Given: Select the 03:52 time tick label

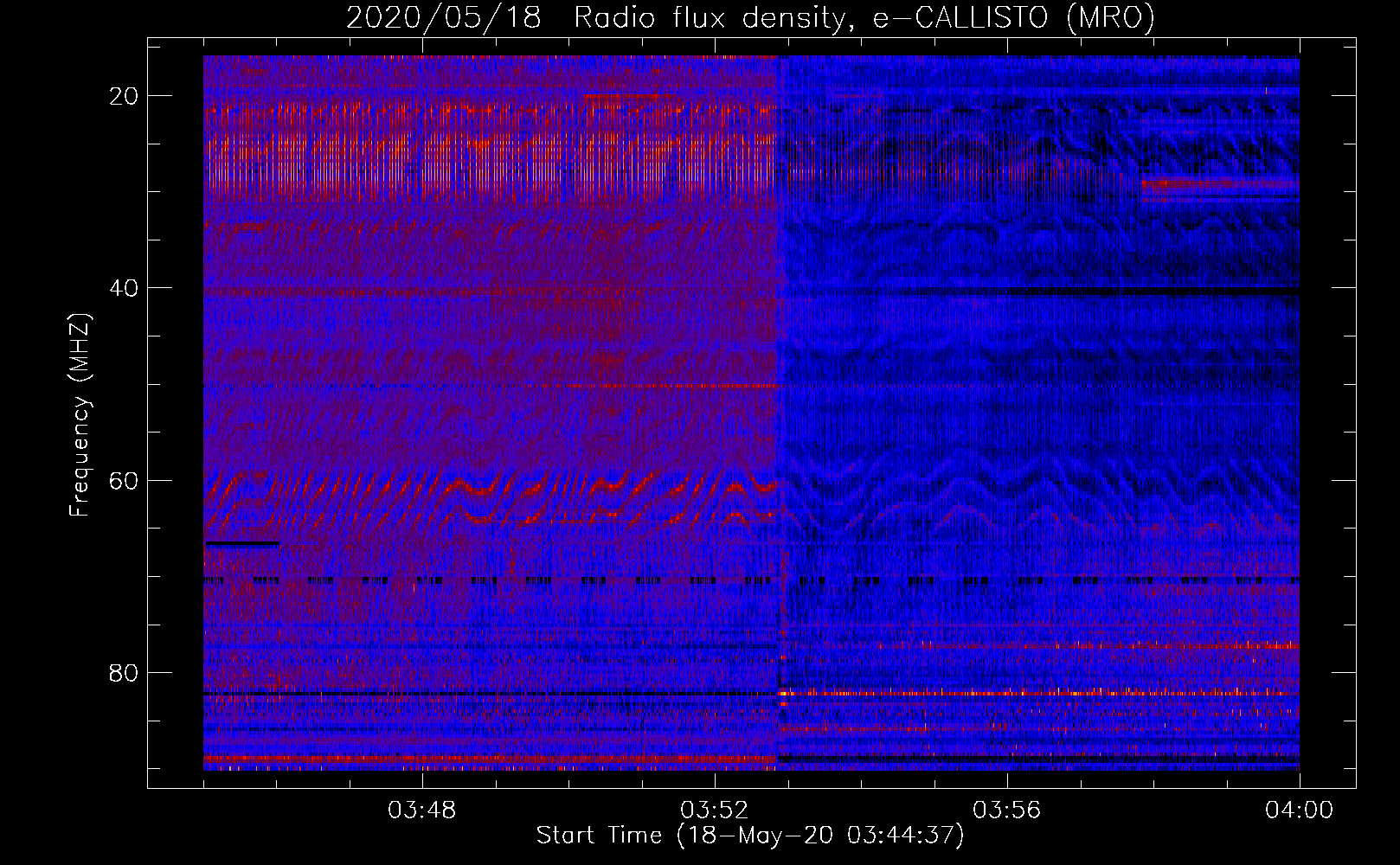Looking at the screenshot, I should click(x=715, y=811).
